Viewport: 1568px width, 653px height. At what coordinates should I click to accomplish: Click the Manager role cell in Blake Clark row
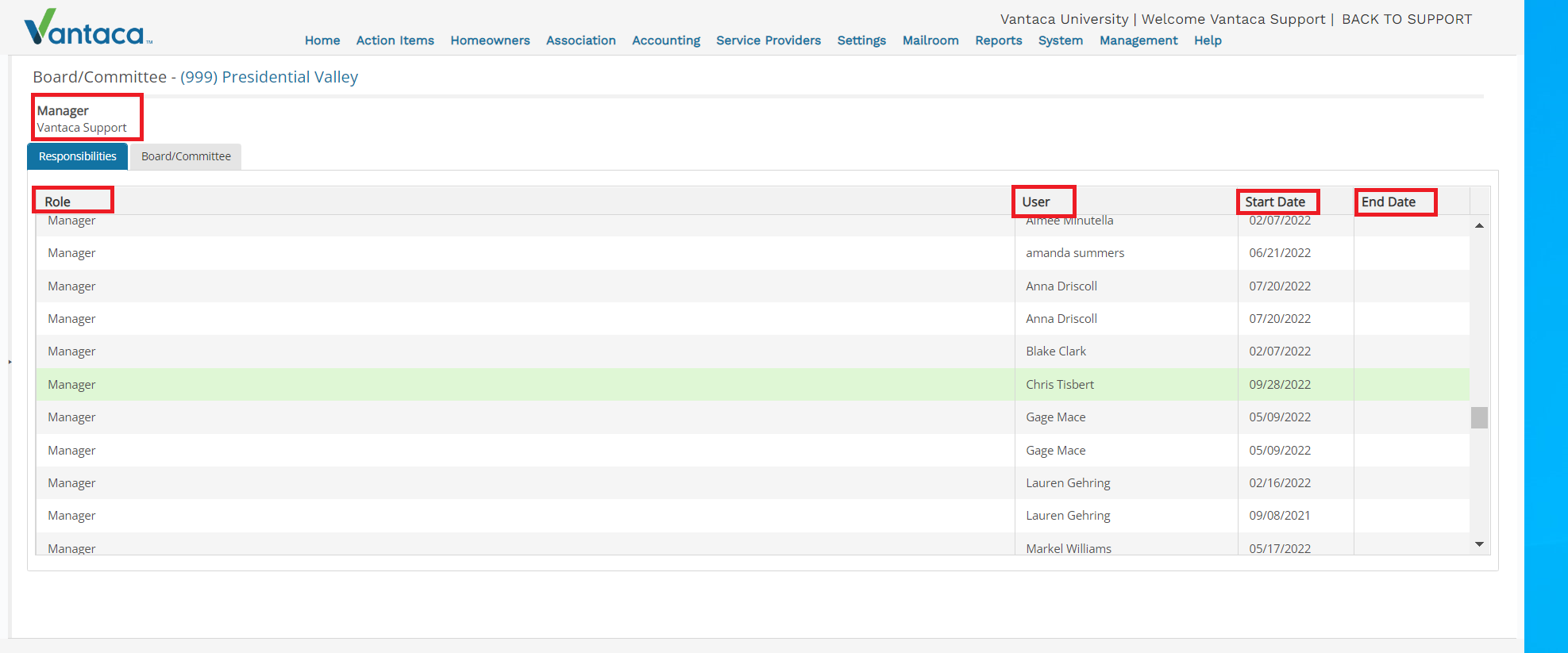(525, 351)
